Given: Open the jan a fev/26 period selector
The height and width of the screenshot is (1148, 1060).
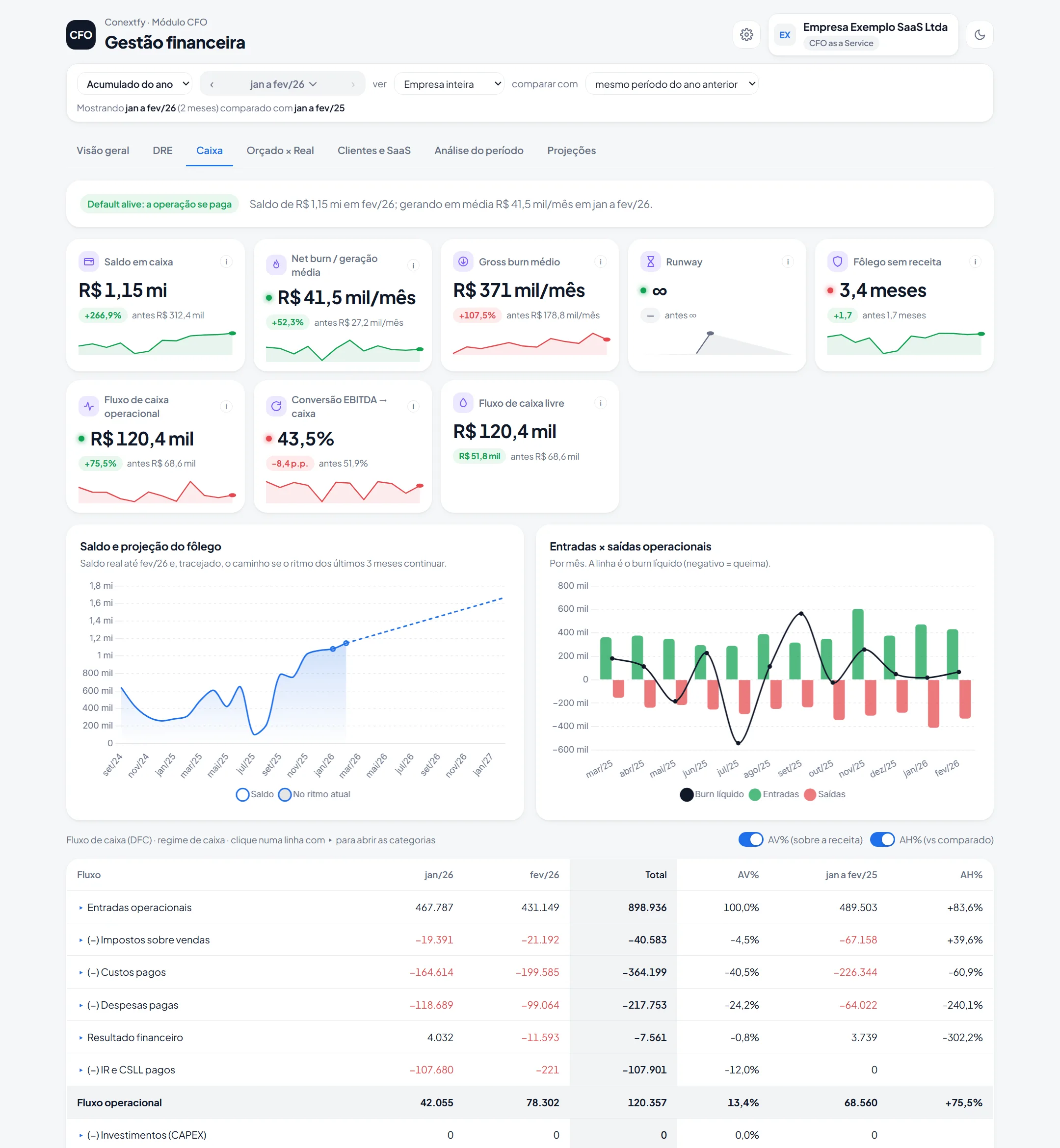Looking at the screenshot, I should (283, 84).
